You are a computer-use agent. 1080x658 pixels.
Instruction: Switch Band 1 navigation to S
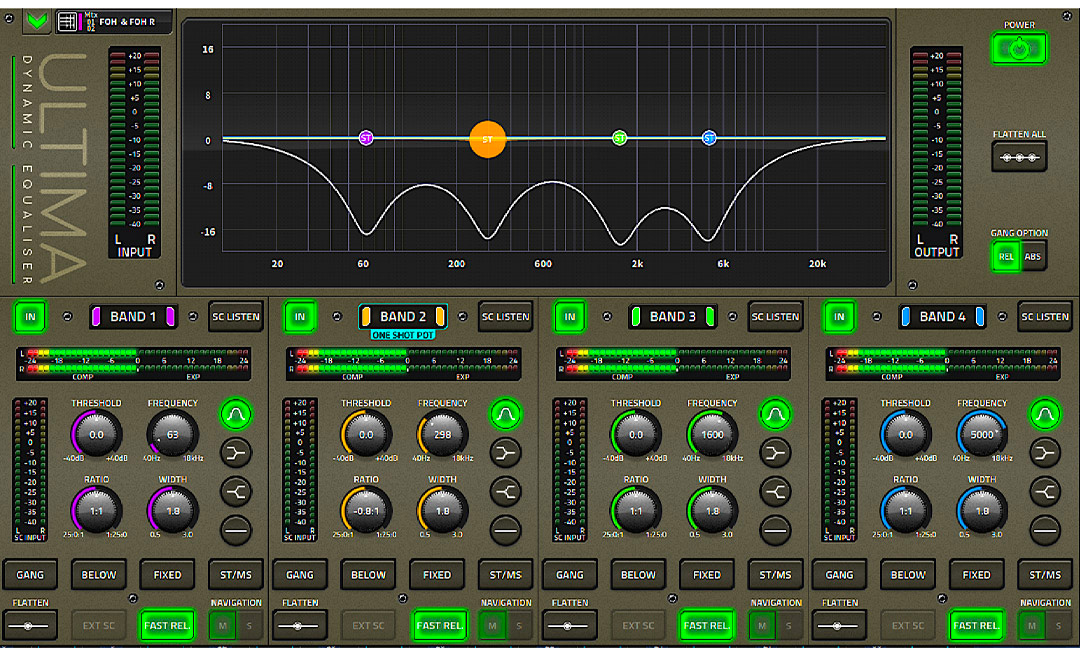(248, 626)
